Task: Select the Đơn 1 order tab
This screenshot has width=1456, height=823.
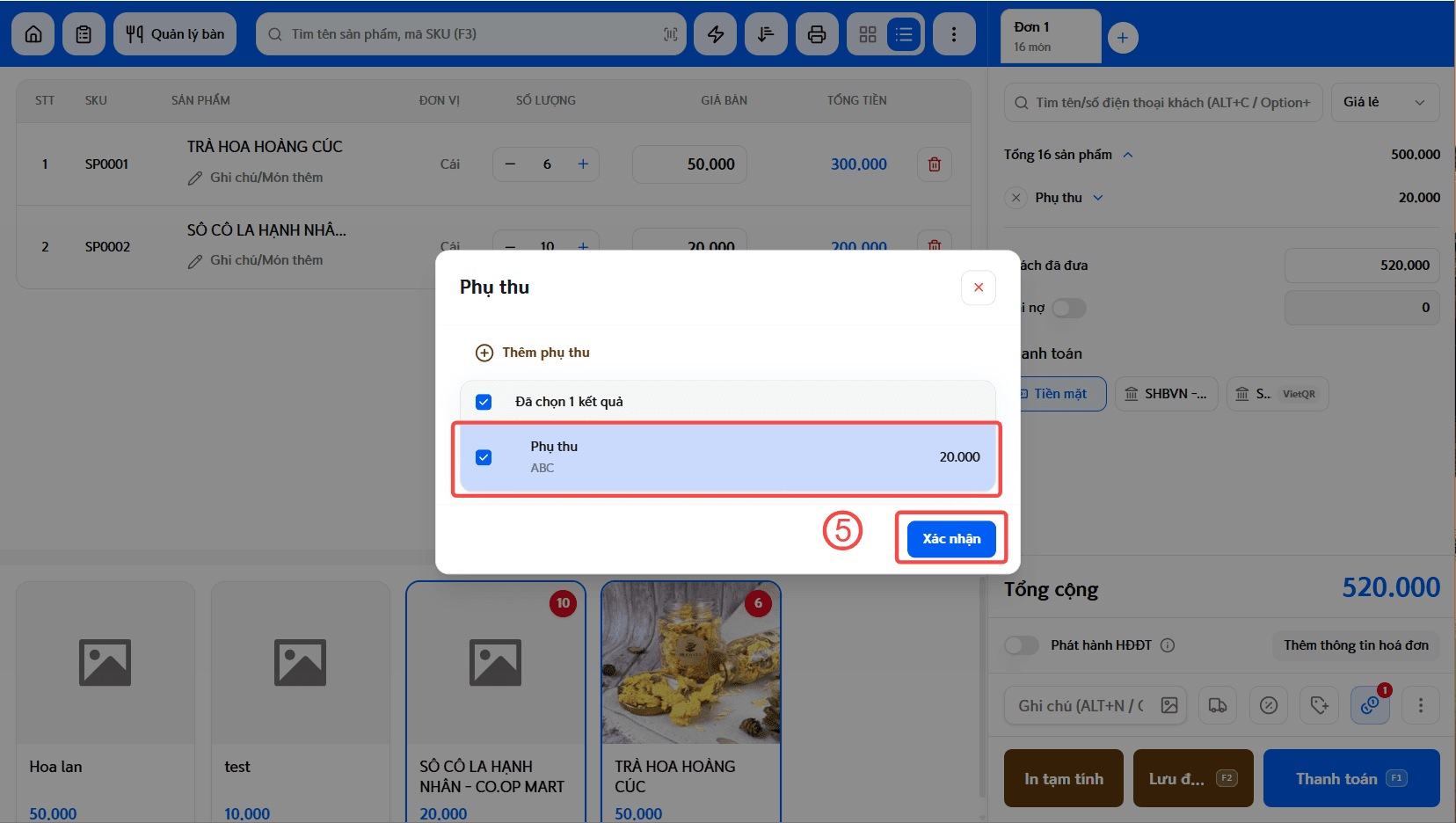Action: pyautogui.click(x=1051, y=36)
